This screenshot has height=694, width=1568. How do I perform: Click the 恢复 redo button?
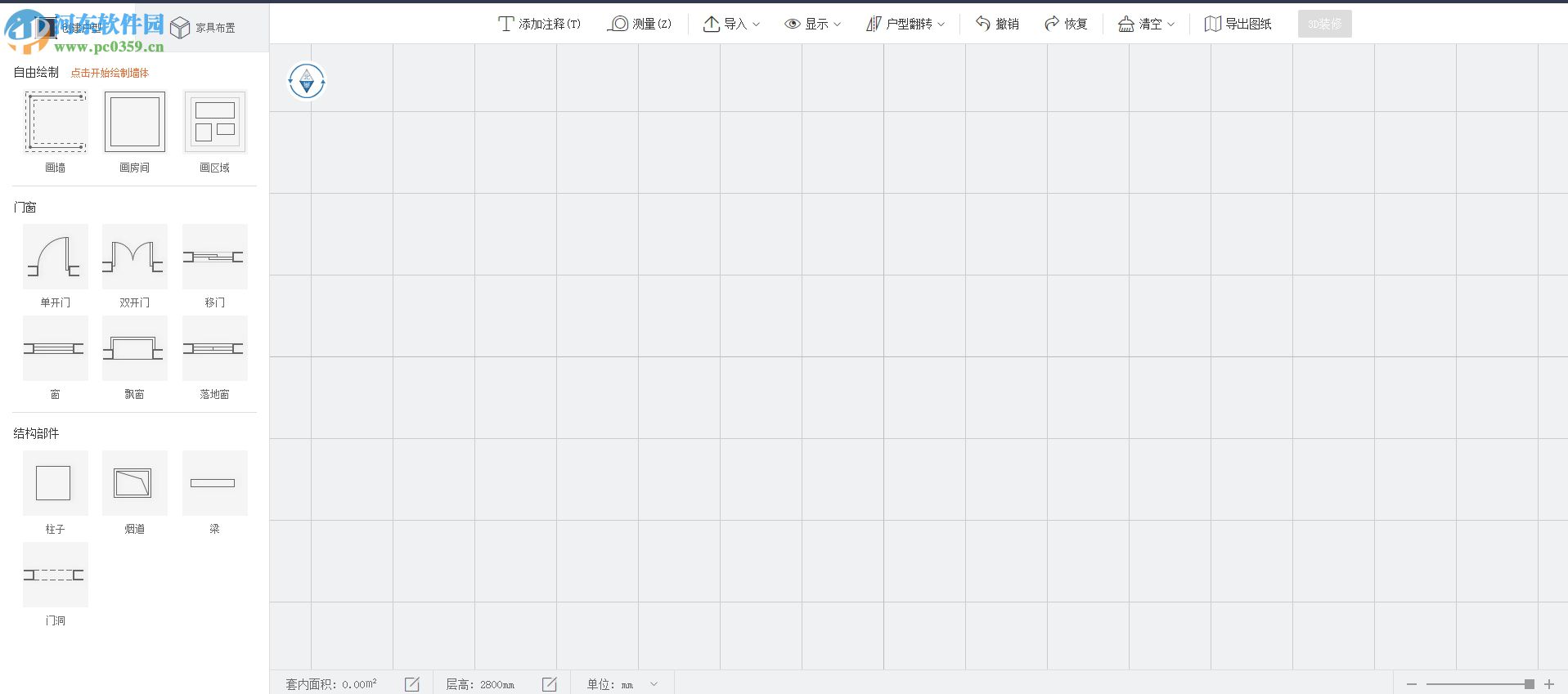pos(1066,24)
